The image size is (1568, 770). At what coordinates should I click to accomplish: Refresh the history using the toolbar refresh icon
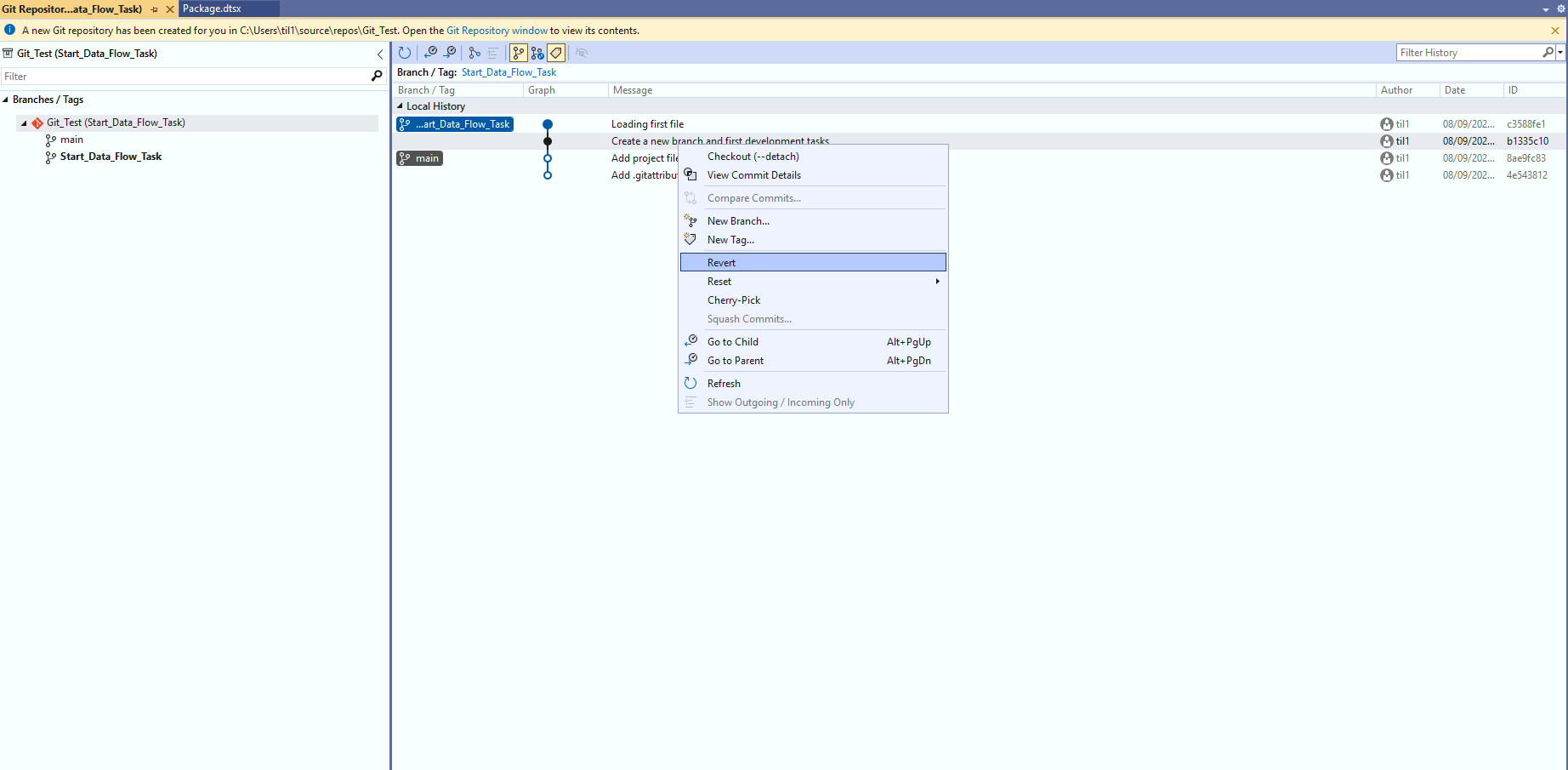(x=405, y=53)
